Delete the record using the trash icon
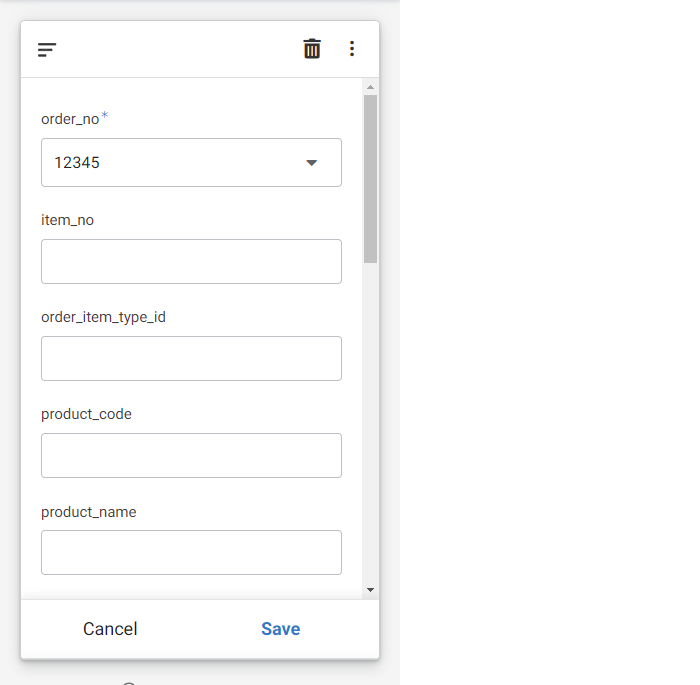 [312, 49]
